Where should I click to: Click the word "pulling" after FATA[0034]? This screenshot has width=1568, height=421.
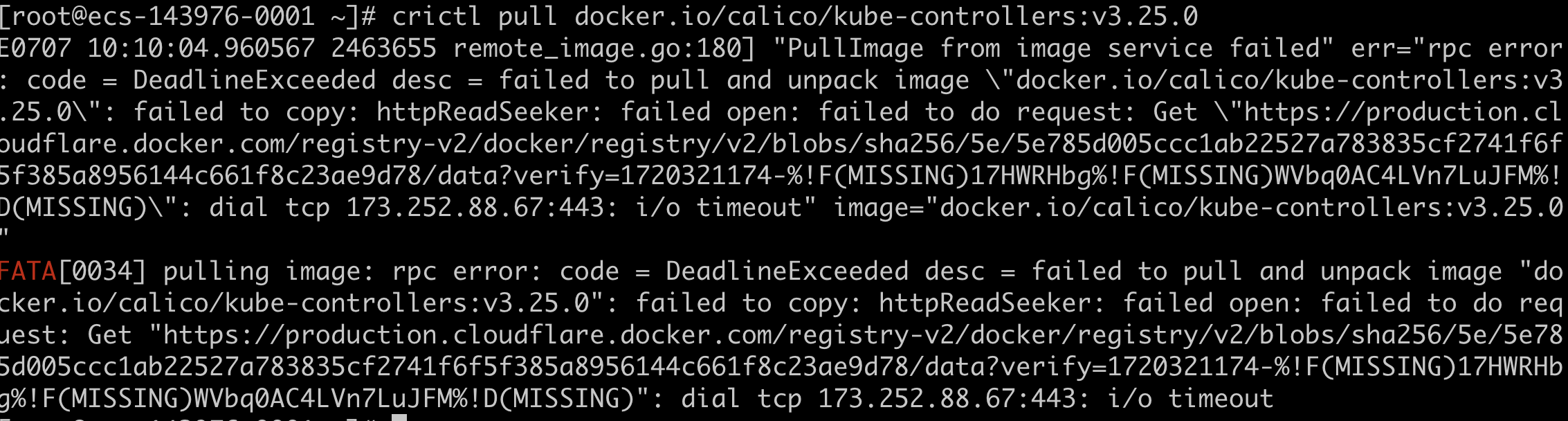pos(216,271)
